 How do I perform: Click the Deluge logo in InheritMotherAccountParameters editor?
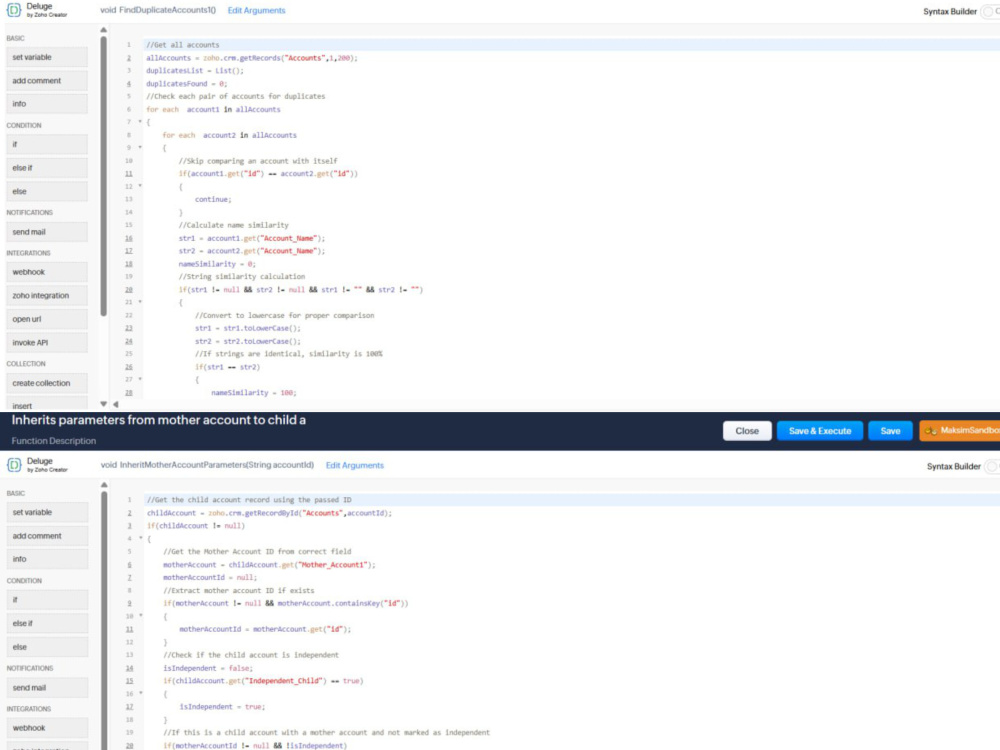[x=13, y=465]
